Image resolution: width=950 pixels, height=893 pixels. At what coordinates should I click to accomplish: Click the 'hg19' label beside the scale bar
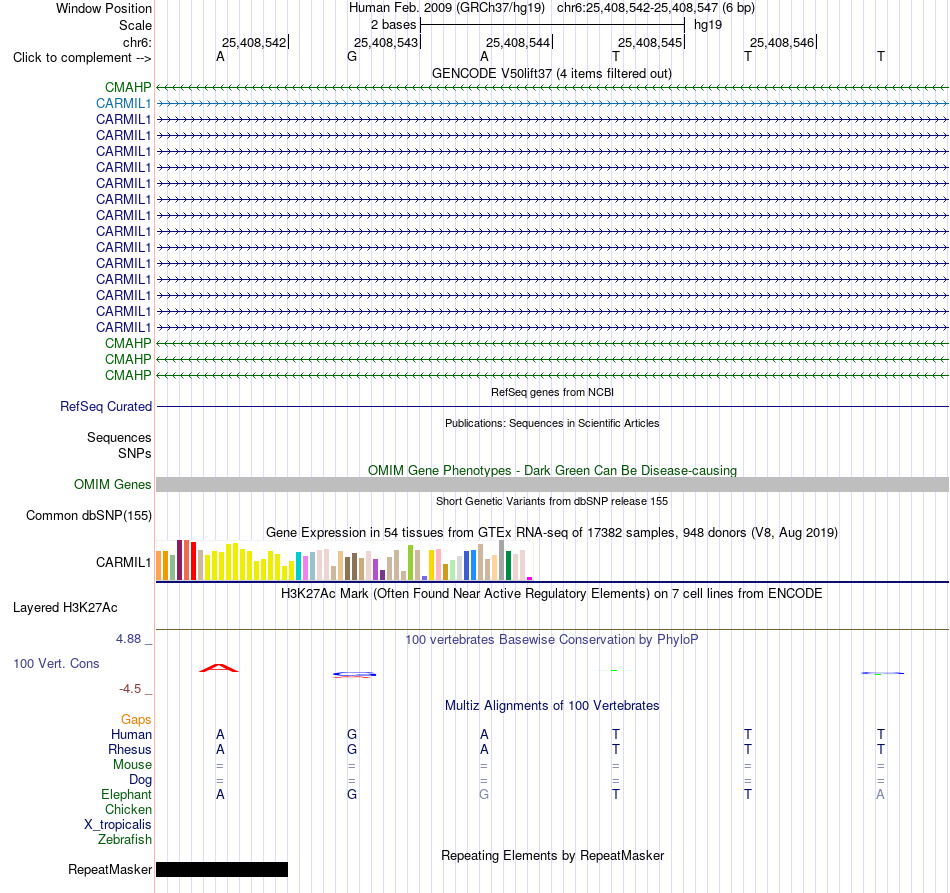(708, 25)
